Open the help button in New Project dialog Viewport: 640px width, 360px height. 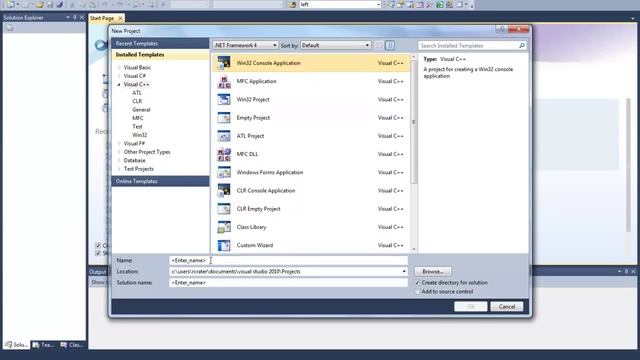pos(502,29)
